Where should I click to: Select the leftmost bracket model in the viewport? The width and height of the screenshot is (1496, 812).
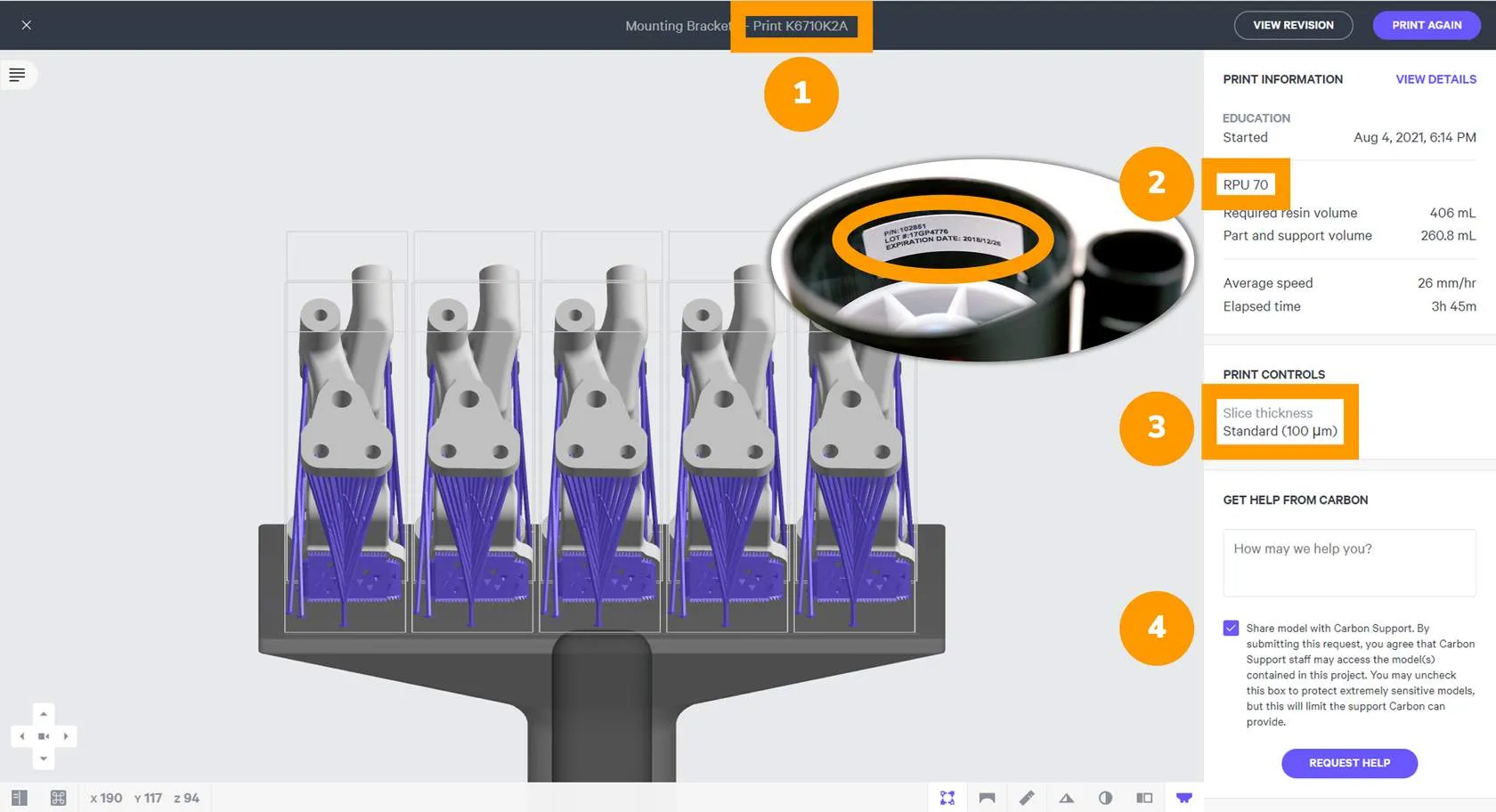(346, 445)
